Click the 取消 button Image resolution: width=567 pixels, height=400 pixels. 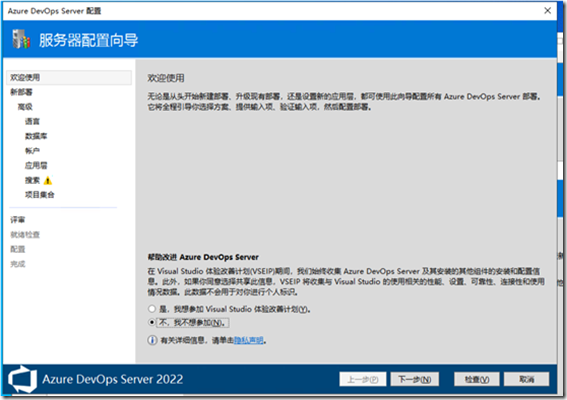point(526,379)
